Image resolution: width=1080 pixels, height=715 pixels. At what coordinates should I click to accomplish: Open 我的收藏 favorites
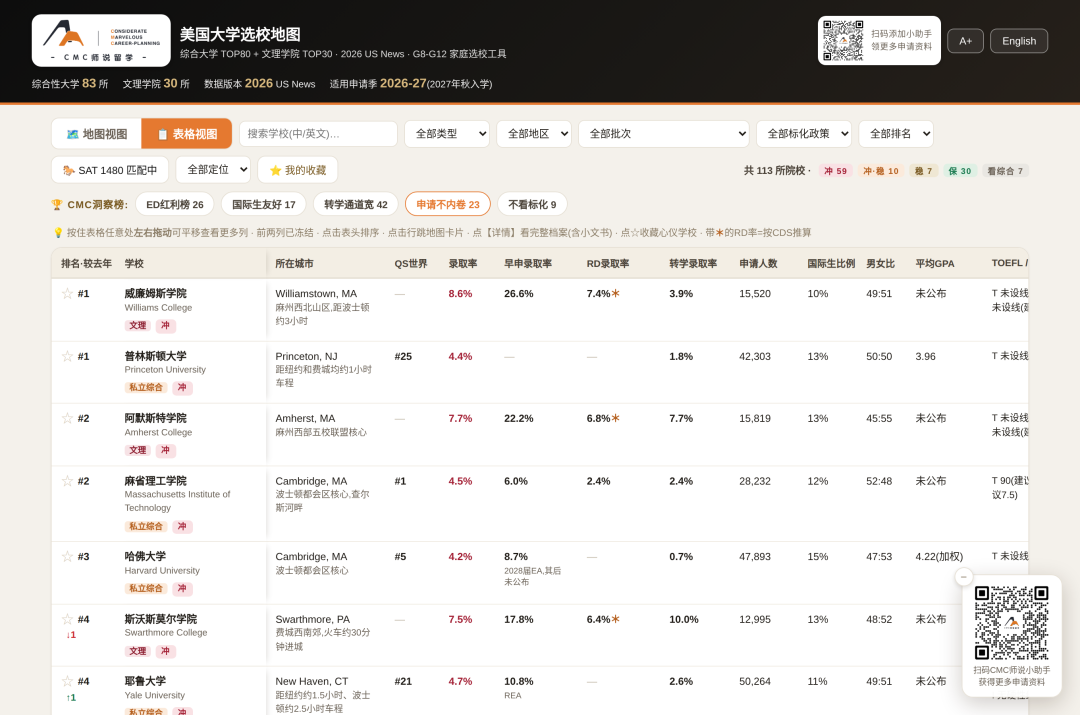298,170
